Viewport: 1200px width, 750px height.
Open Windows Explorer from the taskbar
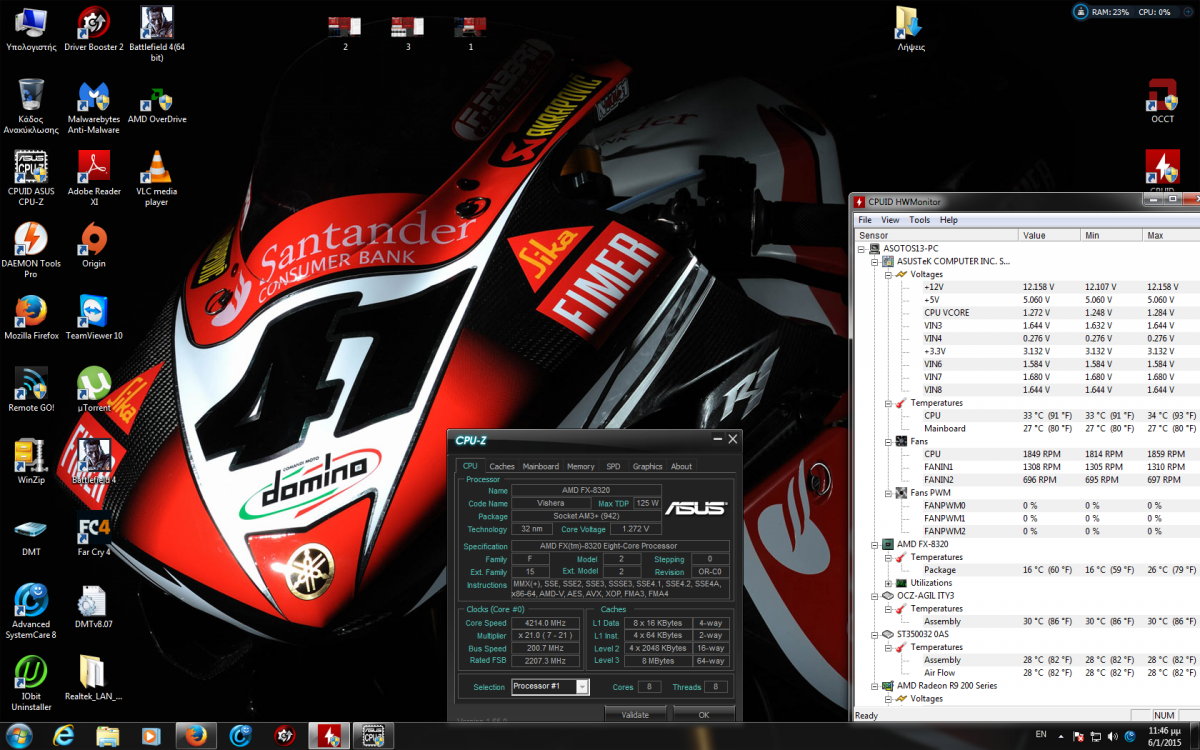[108, 735]
